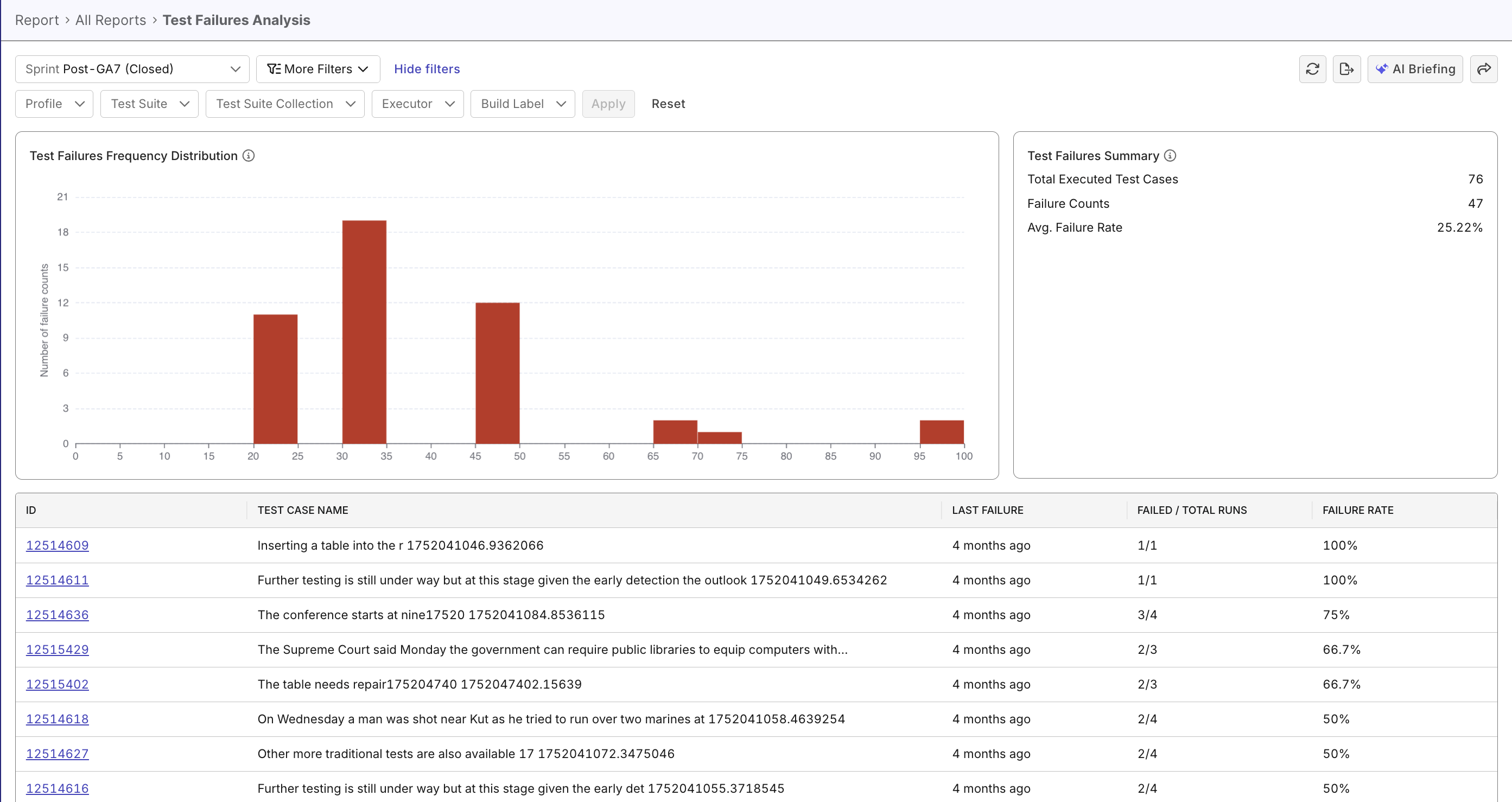This screenshot has height=802, width=1512.
Task: Navigate to All Reports breadcrumb
Action: click(110, 20)
